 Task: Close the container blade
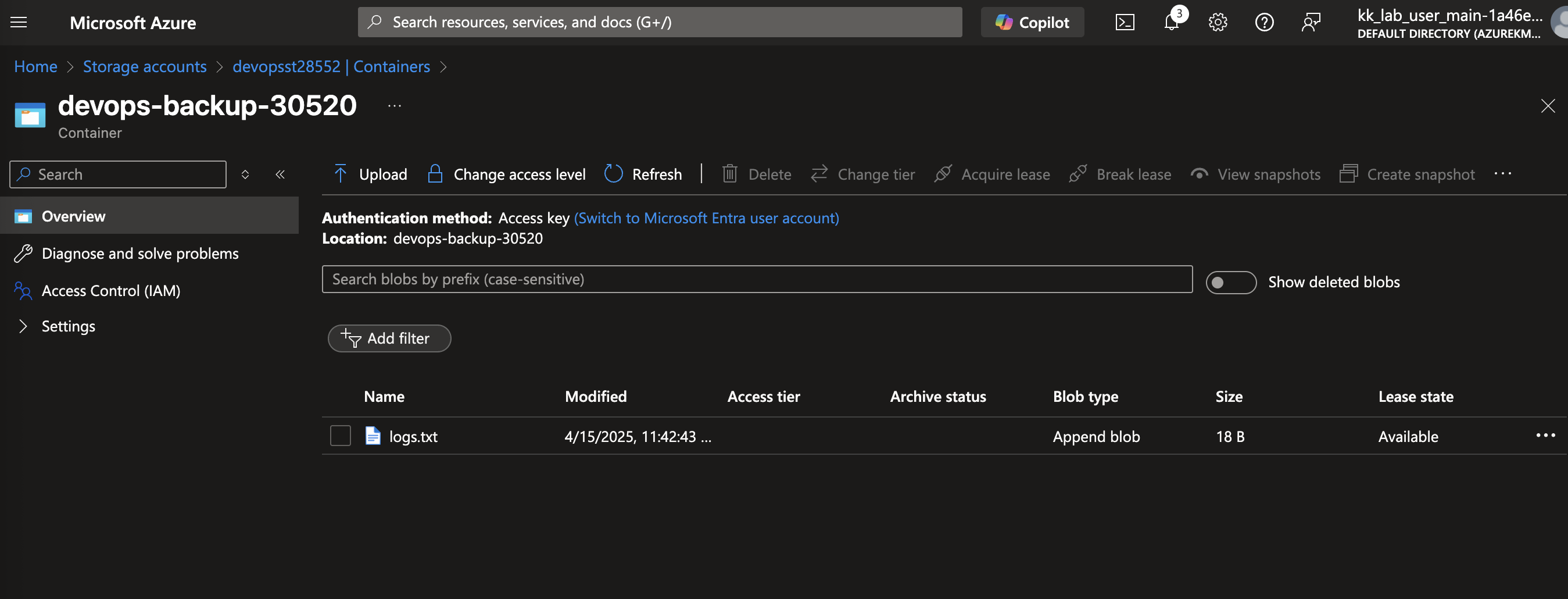point(1547,106)
